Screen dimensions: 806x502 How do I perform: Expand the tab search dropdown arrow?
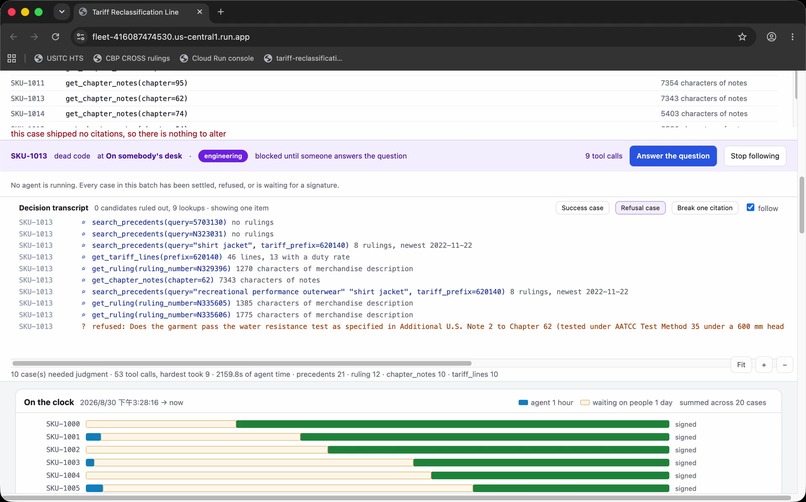(x=62, y=12)
